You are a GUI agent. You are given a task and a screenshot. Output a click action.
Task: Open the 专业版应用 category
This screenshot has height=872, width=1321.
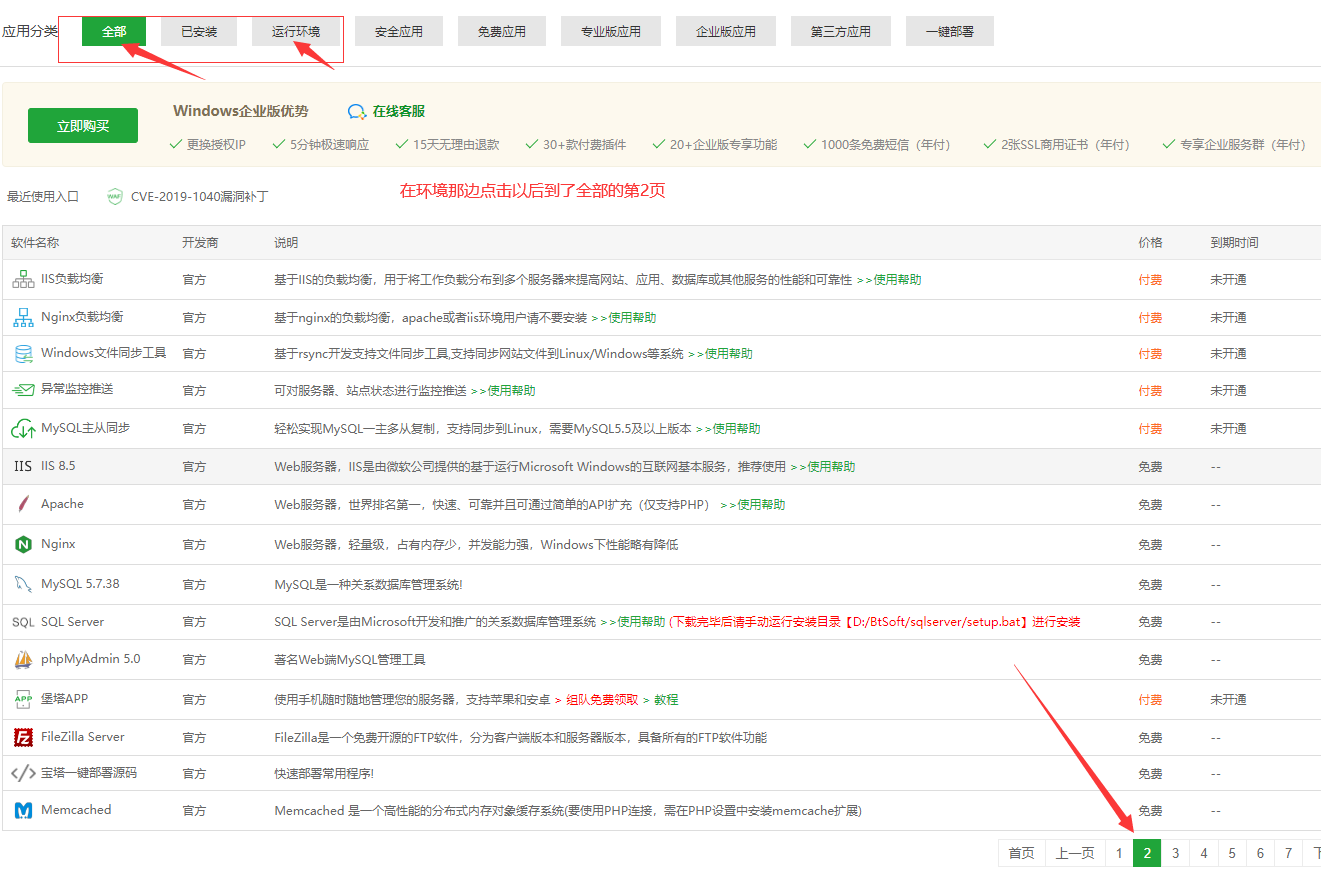[611, 31]
